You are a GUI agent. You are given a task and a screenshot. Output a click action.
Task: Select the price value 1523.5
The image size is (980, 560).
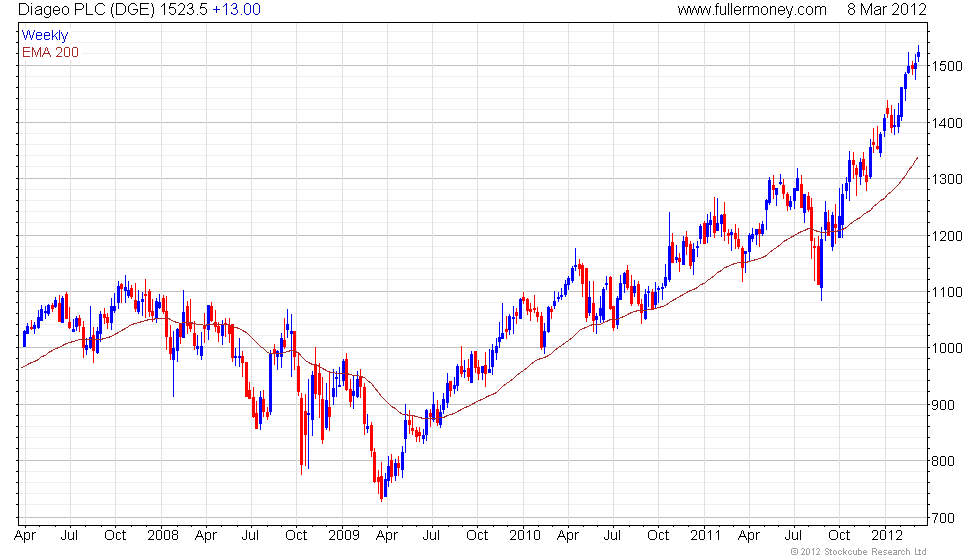click(182, 10)
